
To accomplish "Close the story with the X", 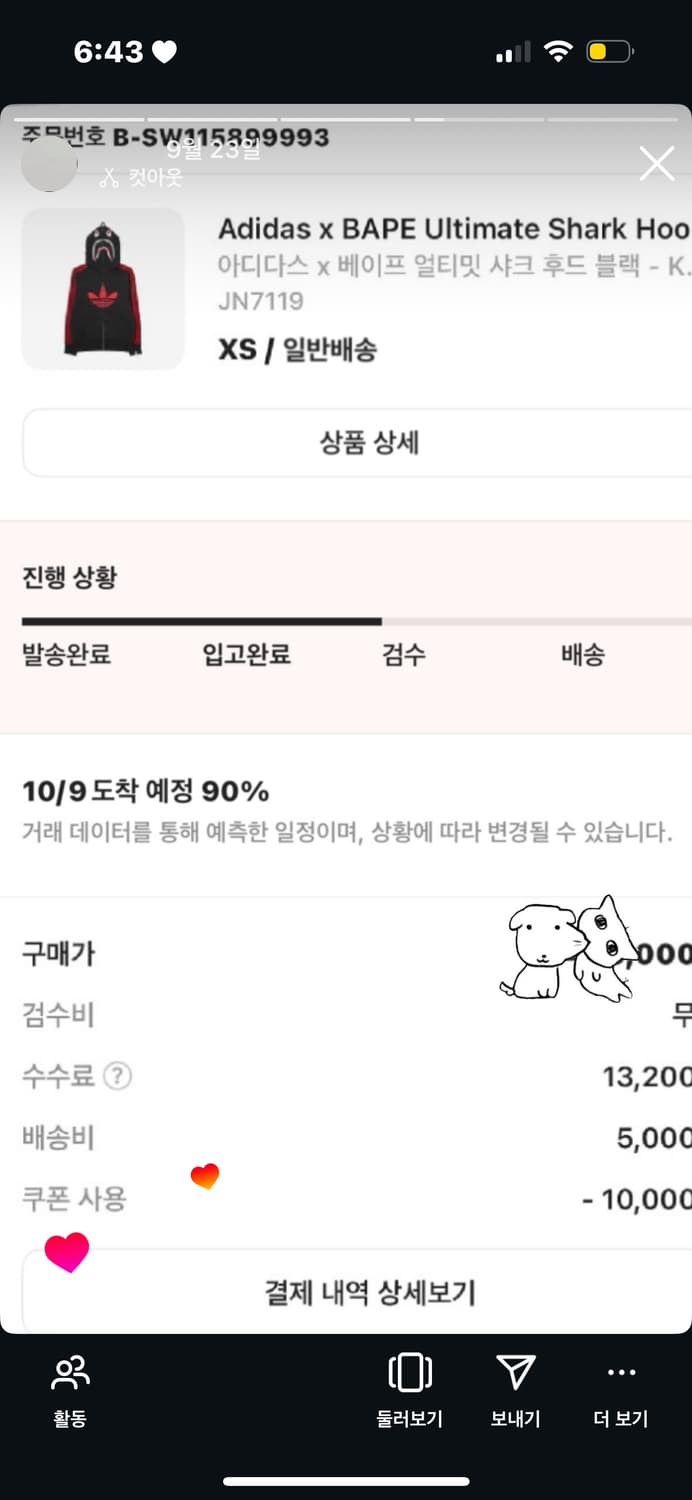I will click(656, 163).
